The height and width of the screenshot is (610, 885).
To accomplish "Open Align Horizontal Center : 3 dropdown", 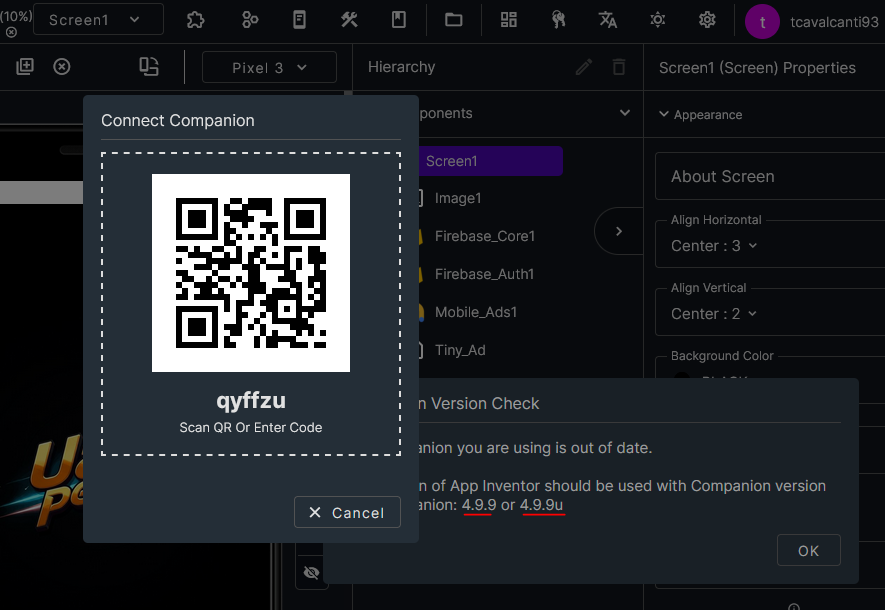I will click(713, 246).
